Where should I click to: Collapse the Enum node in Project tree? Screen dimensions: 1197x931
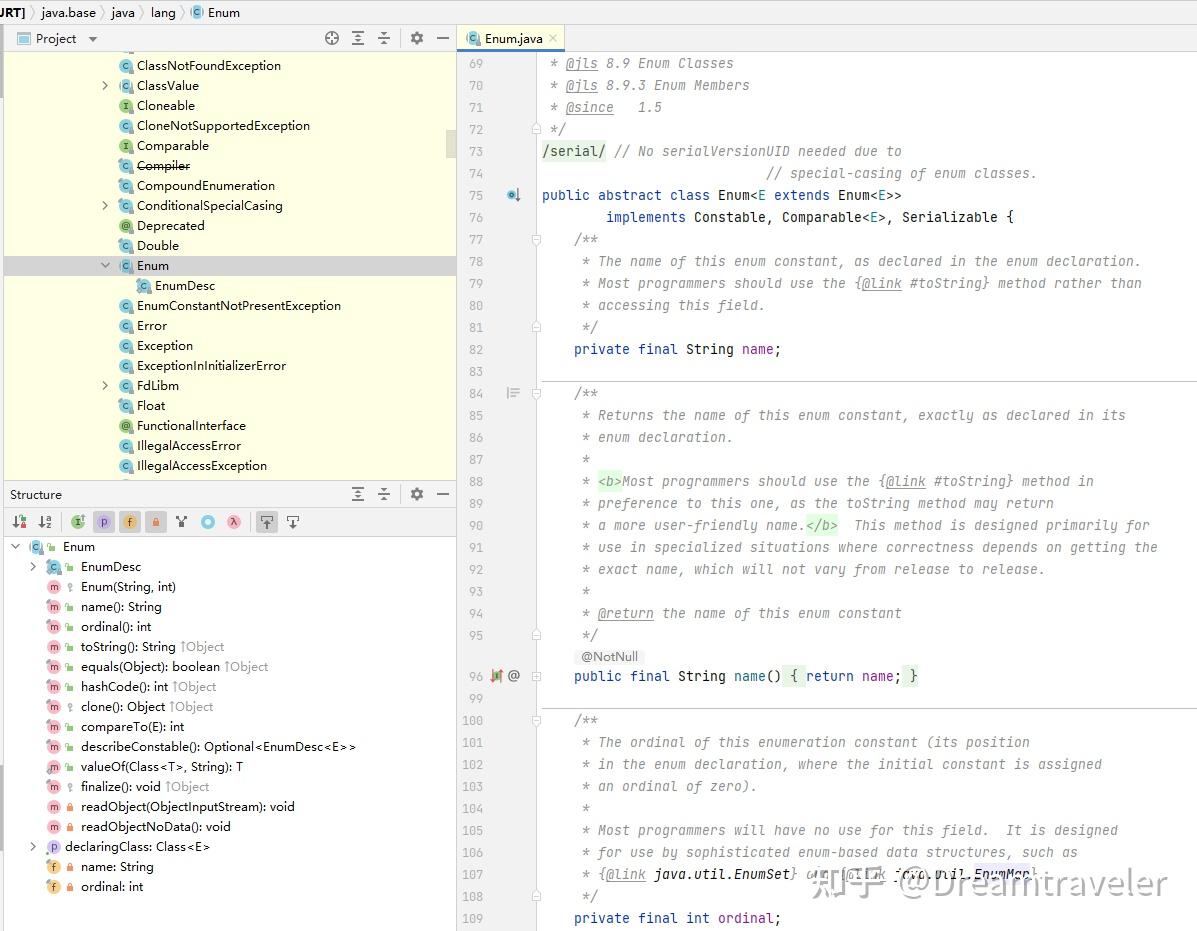pos(105,266)
